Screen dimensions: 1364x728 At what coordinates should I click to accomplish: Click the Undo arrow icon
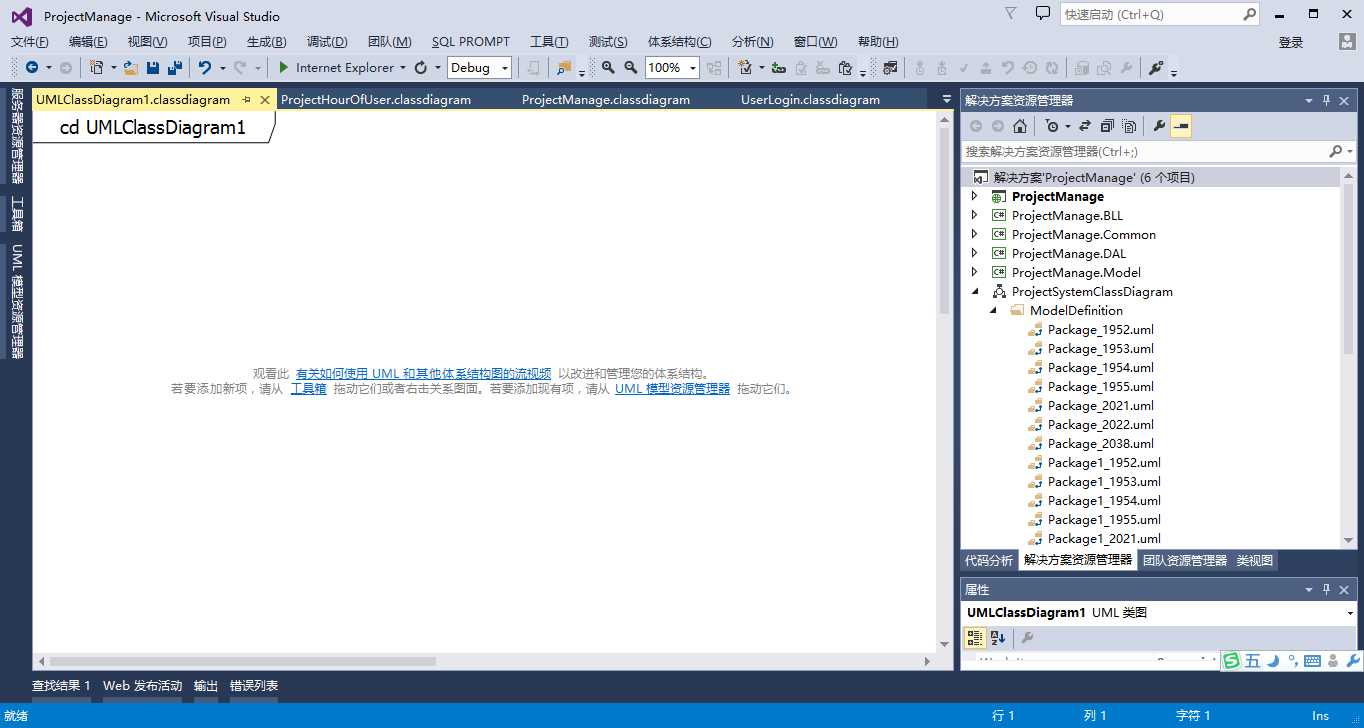(x=205, y=67)
